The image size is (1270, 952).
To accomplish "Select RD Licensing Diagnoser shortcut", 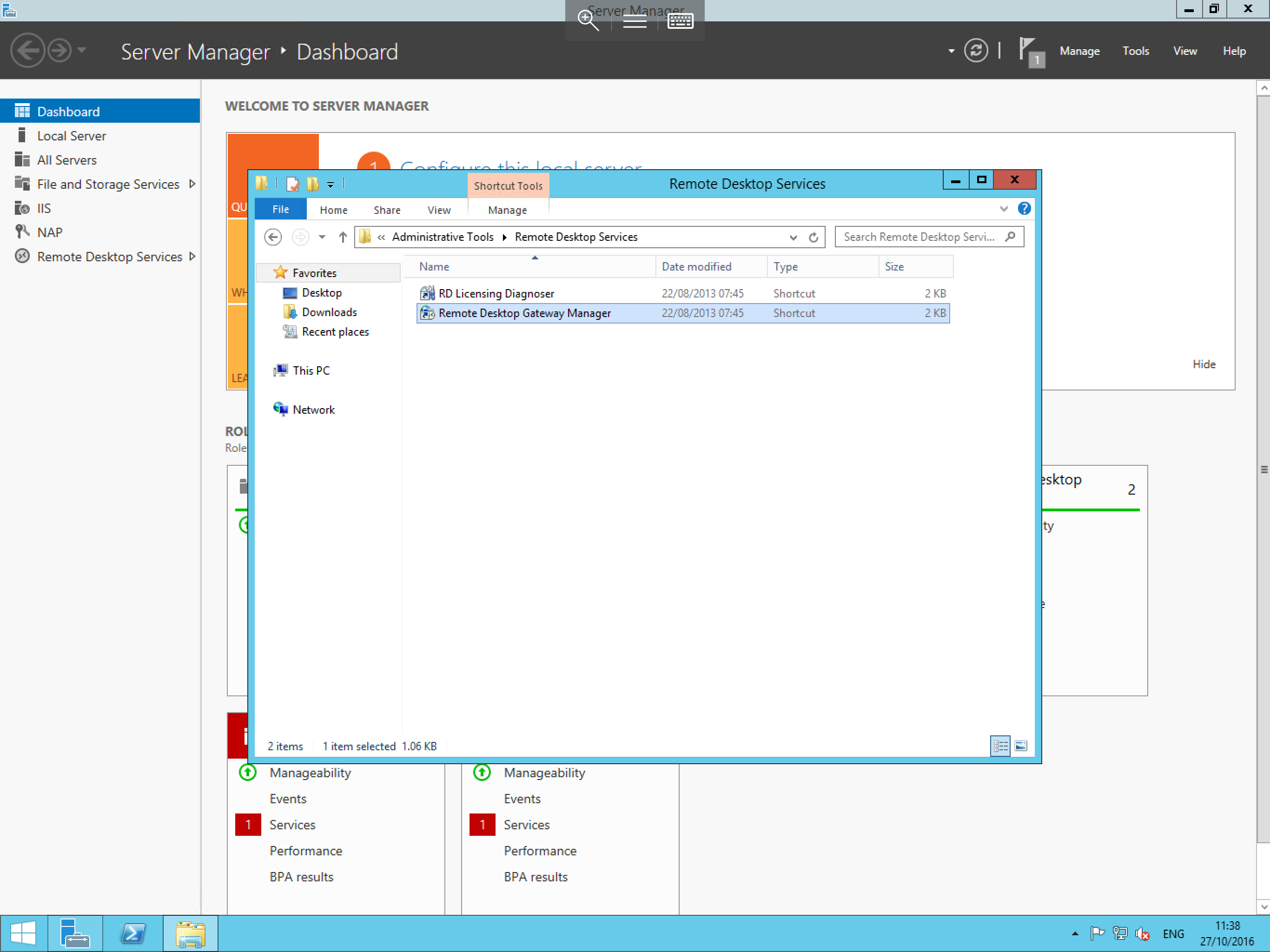I will 683,293.
